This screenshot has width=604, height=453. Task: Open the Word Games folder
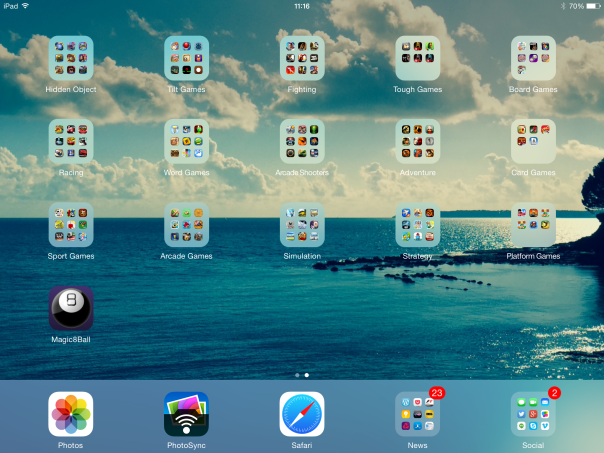pos(186,141)
